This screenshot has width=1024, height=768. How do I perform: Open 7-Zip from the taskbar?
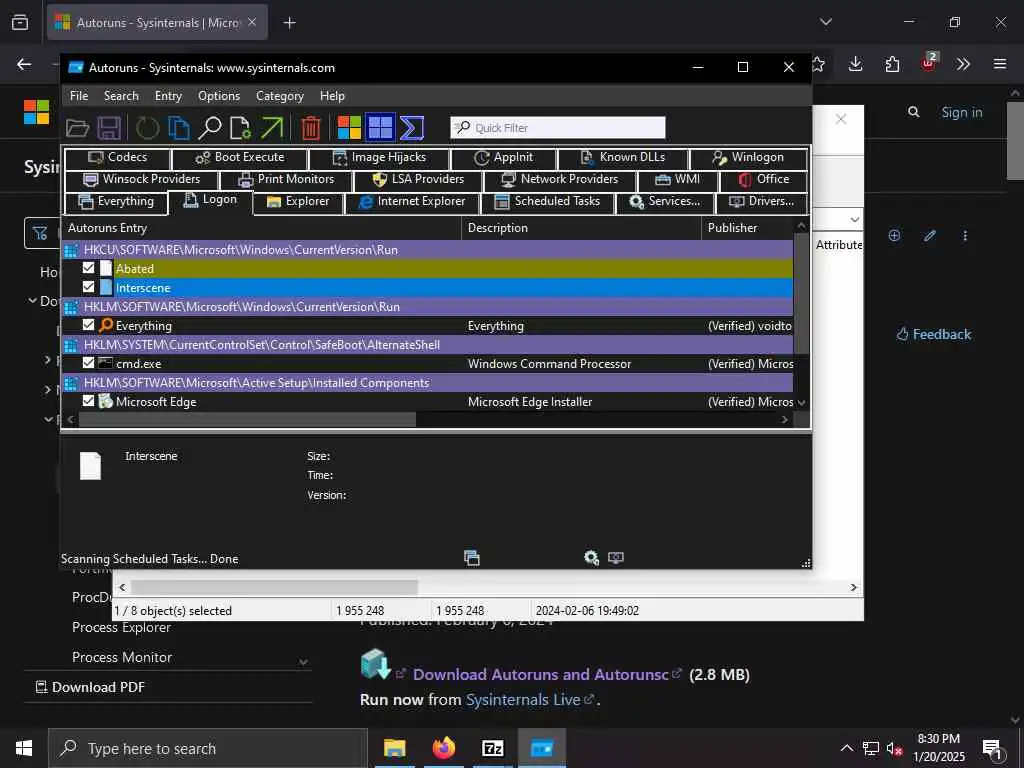click(x=492, y=748)
